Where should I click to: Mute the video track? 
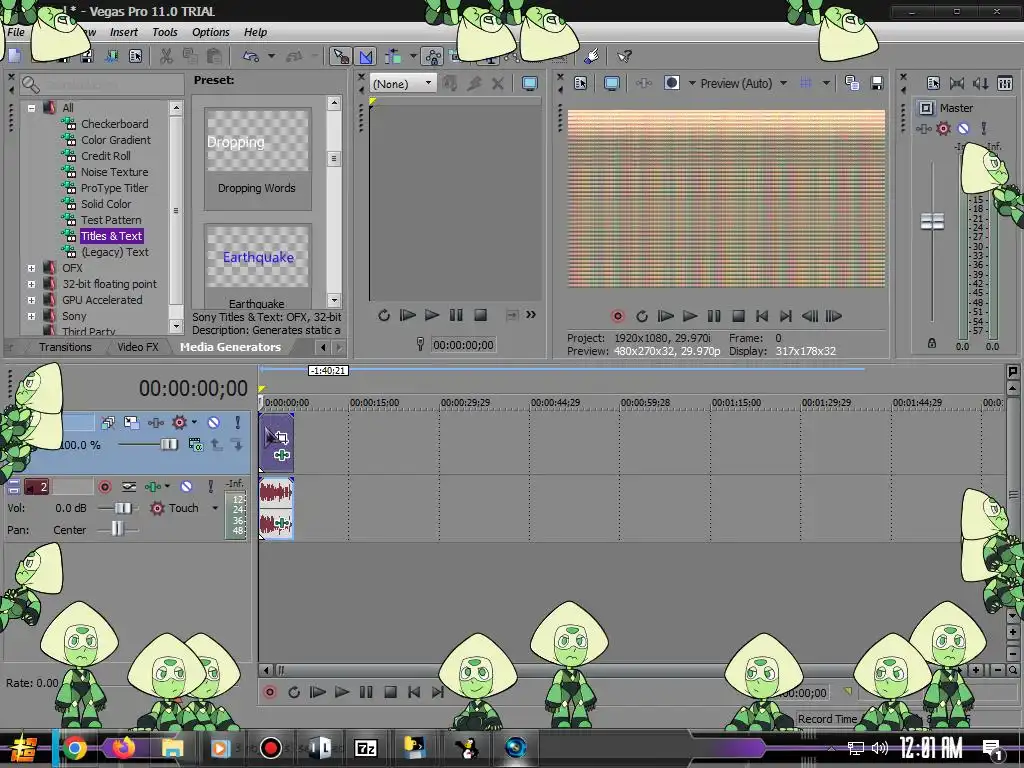tap(214, 423)
